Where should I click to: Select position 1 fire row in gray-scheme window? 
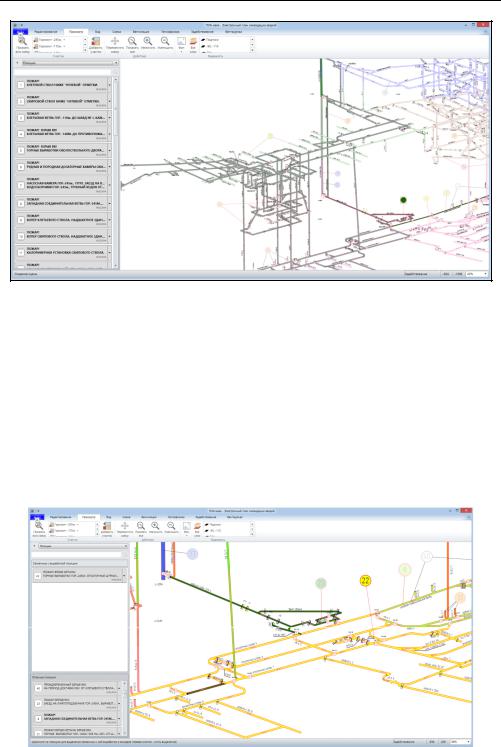click(63, 84)
